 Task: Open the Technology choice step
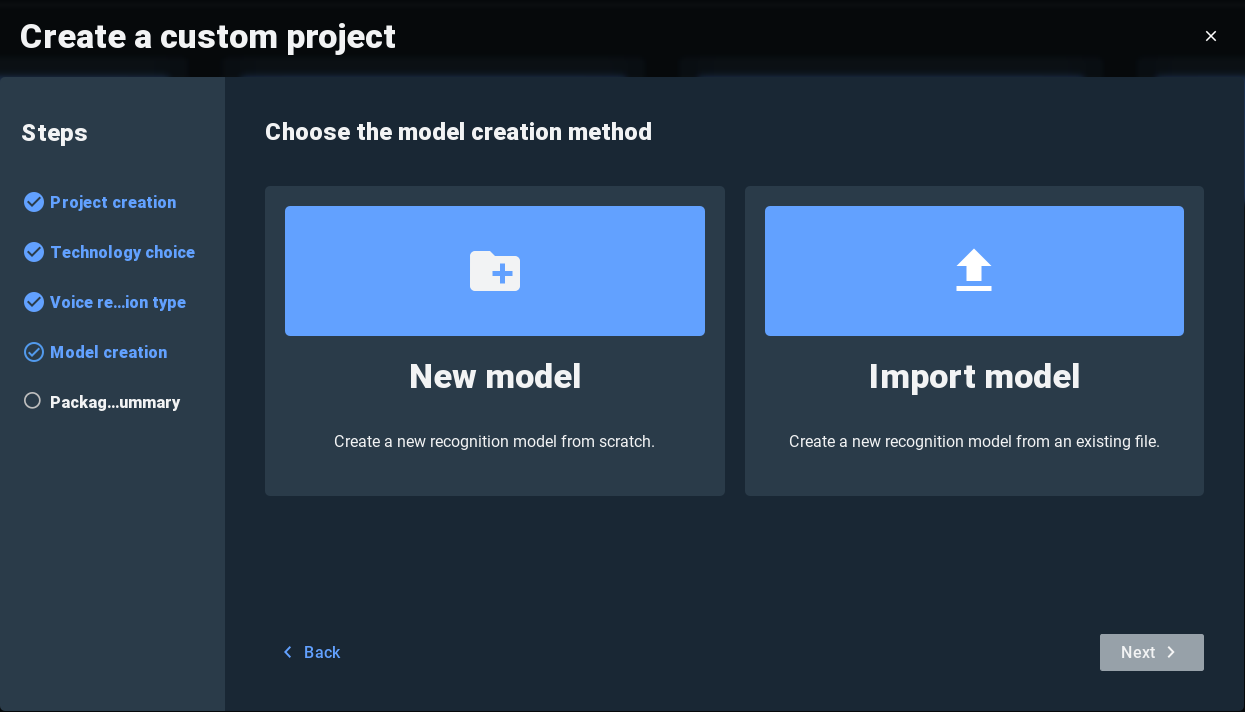click(122, 252)
